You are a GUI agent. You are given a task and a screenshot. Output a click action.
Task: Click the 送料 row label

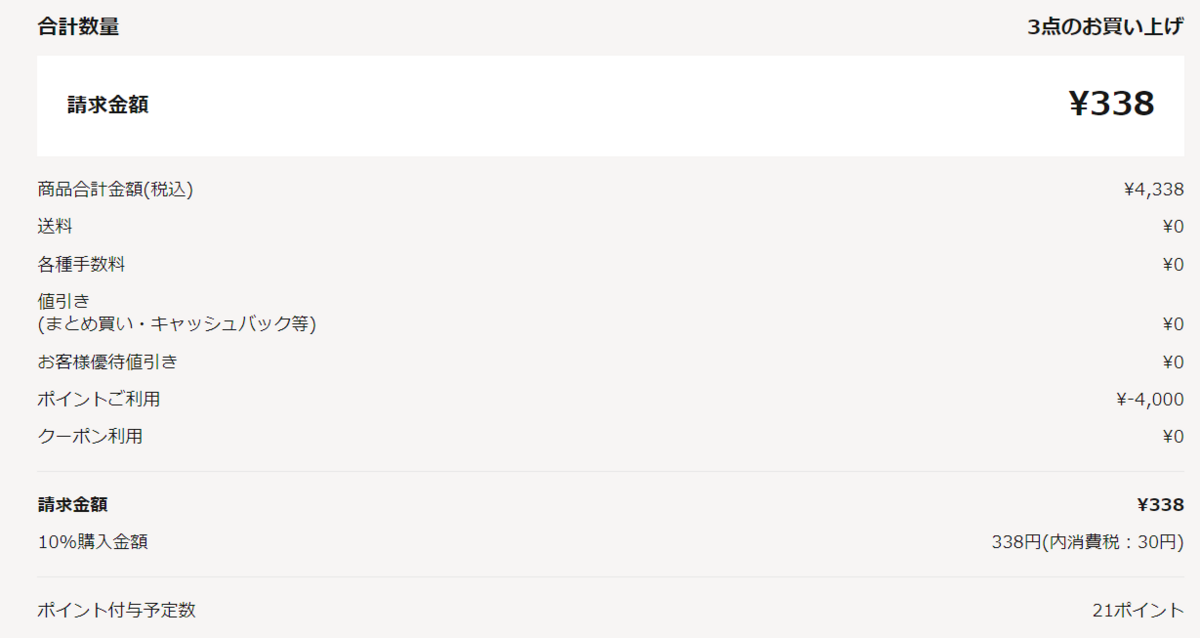tap(55, 226)
